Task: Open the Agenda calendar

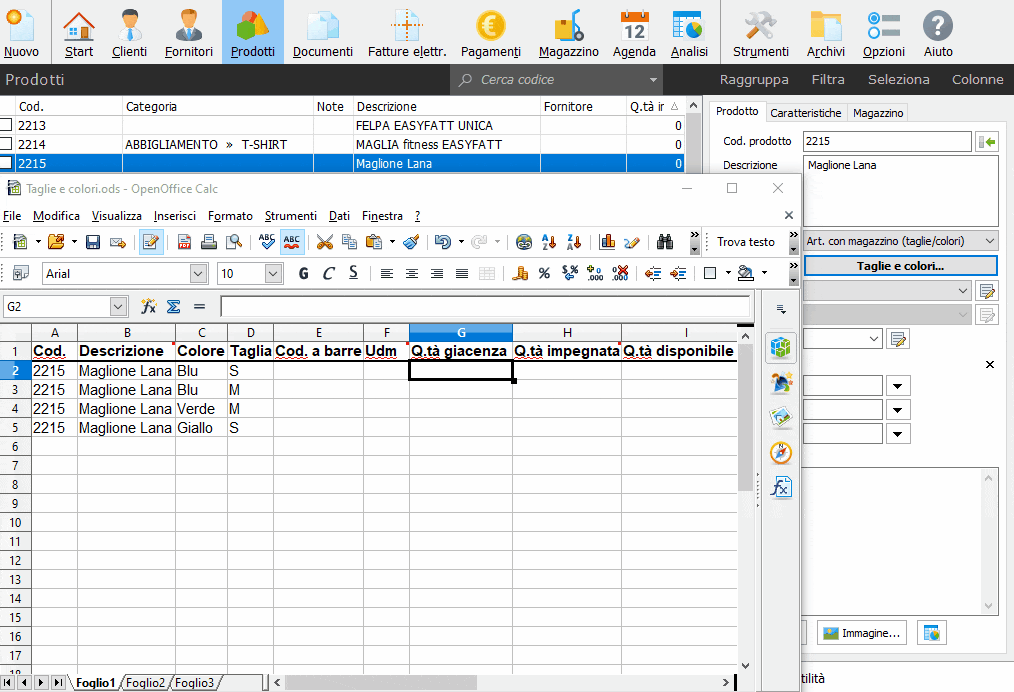Action: coord(634,32)
